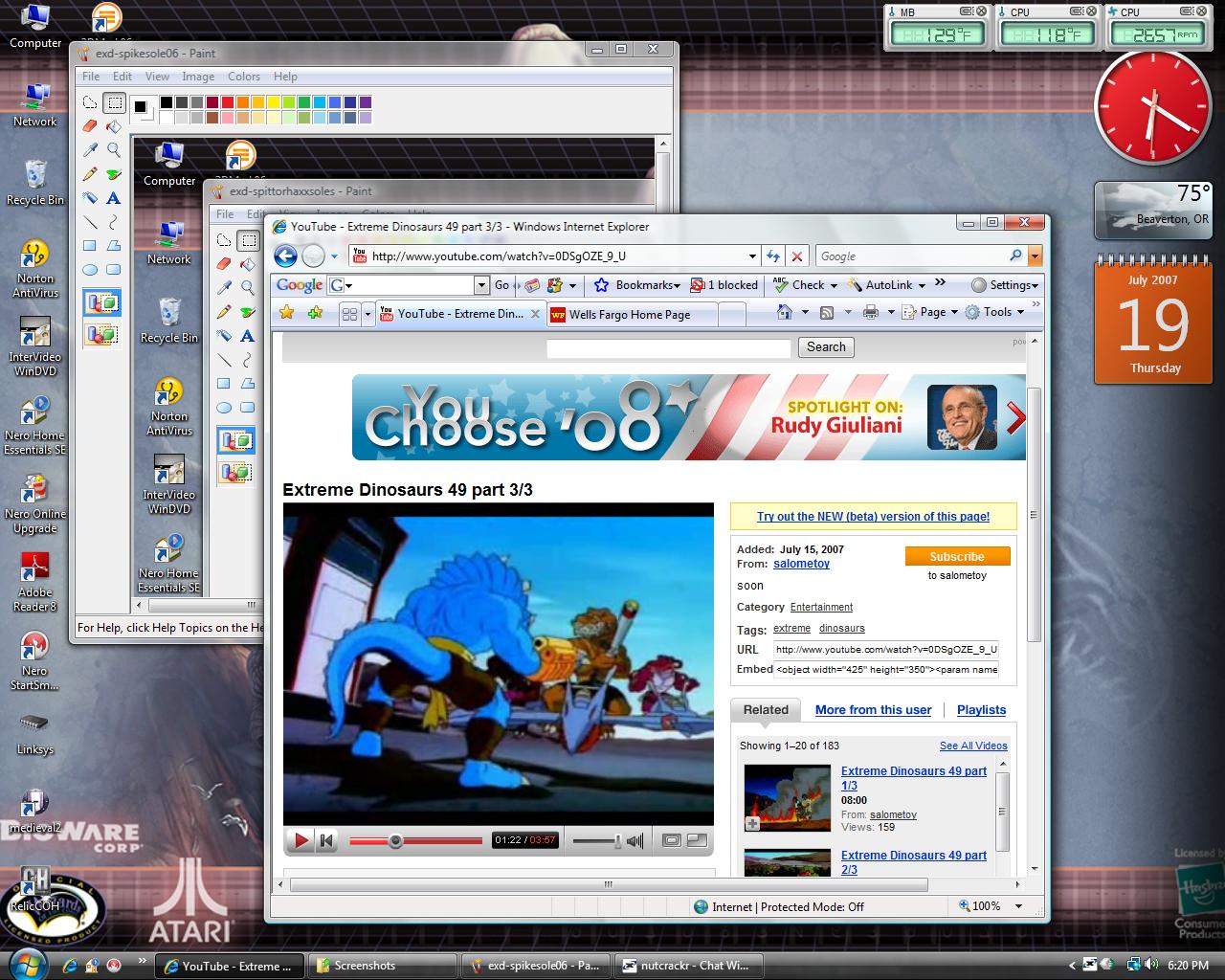1225x980 pixels.
Task: Pick the yellow swatch in Paint palette
Action: (274, 102)
